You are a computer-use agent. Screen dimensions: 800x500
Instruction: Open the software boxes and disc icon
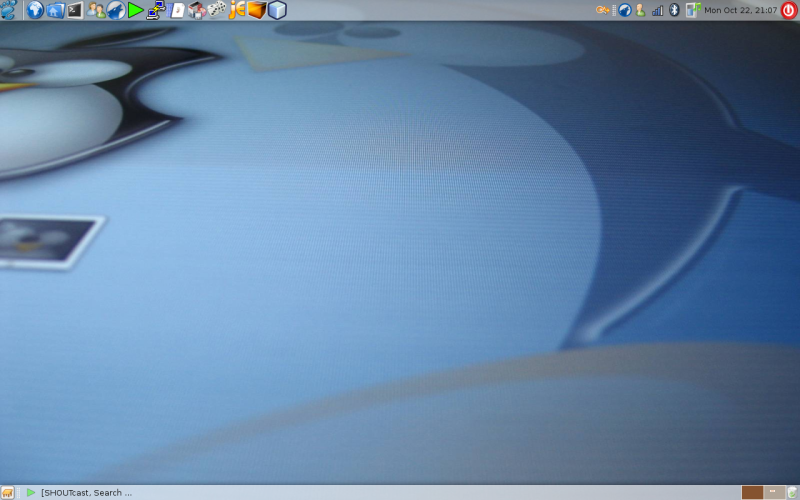(x=196, y=10)
